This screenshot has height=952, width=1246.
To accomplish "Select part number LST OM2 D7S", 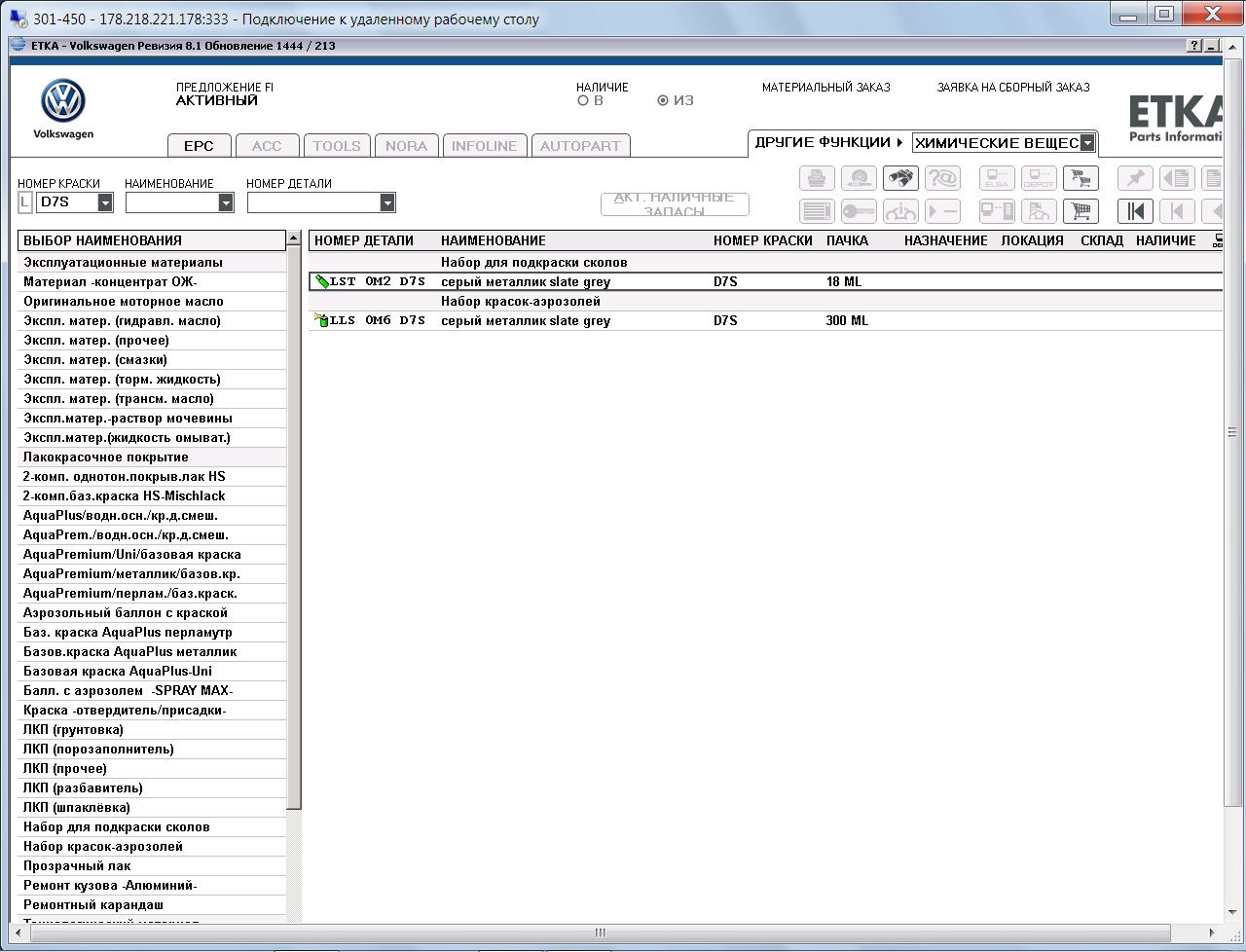I will (378, 281).
